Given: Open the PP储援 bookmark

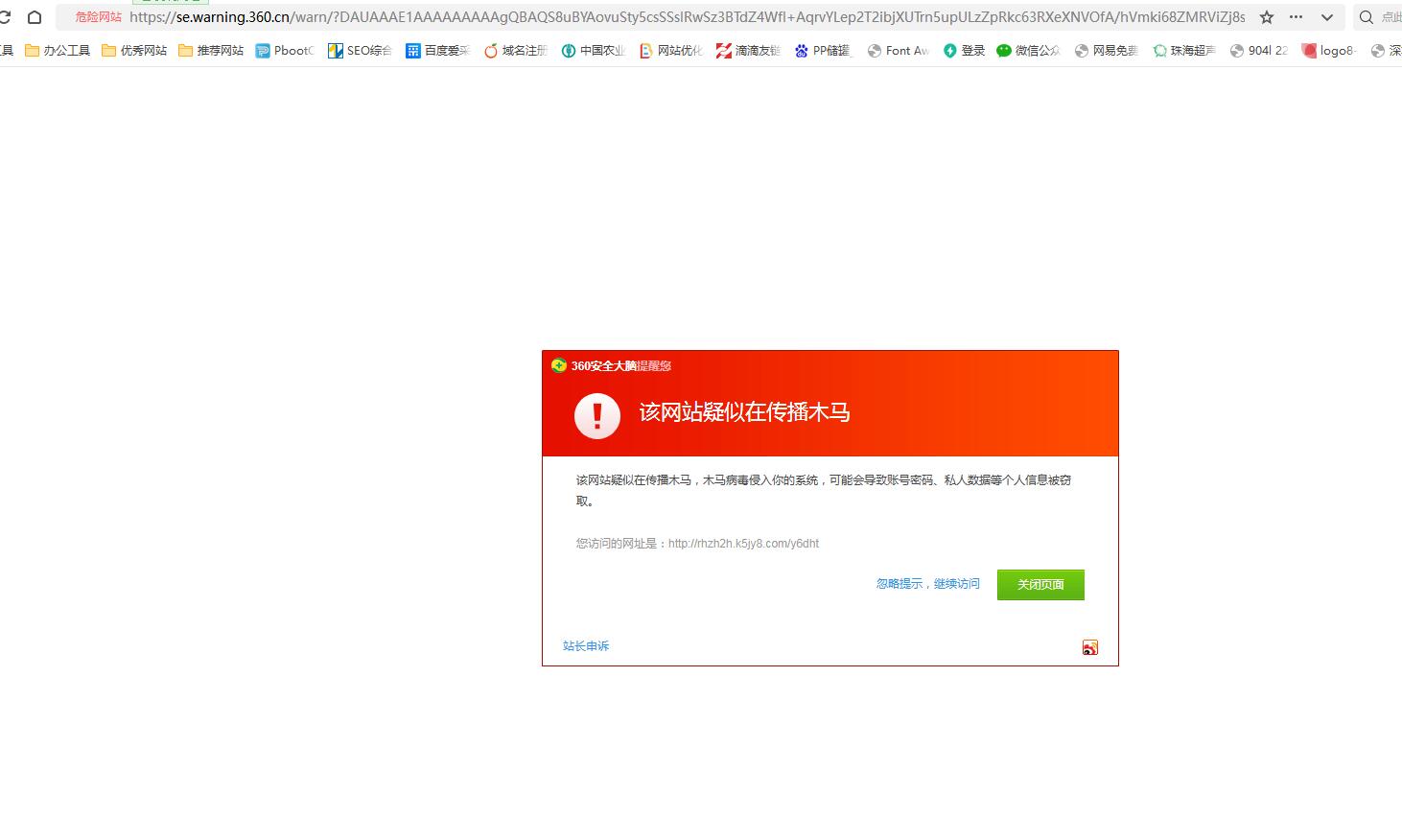Looking at the screenshot, I should pos(823,51).
